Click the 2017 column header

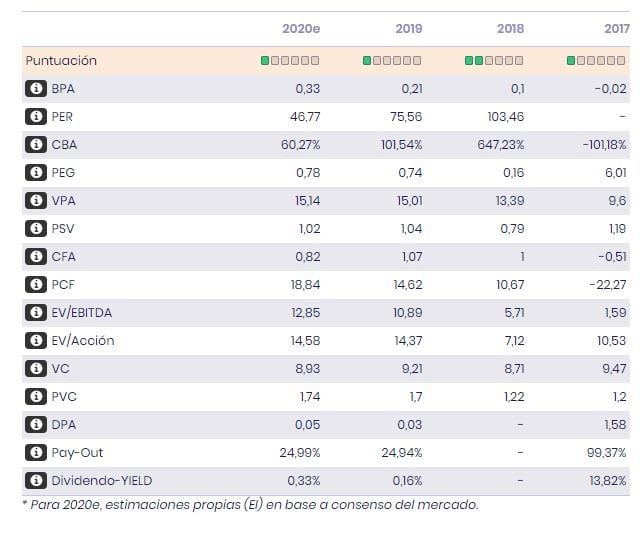pos(616,29)
